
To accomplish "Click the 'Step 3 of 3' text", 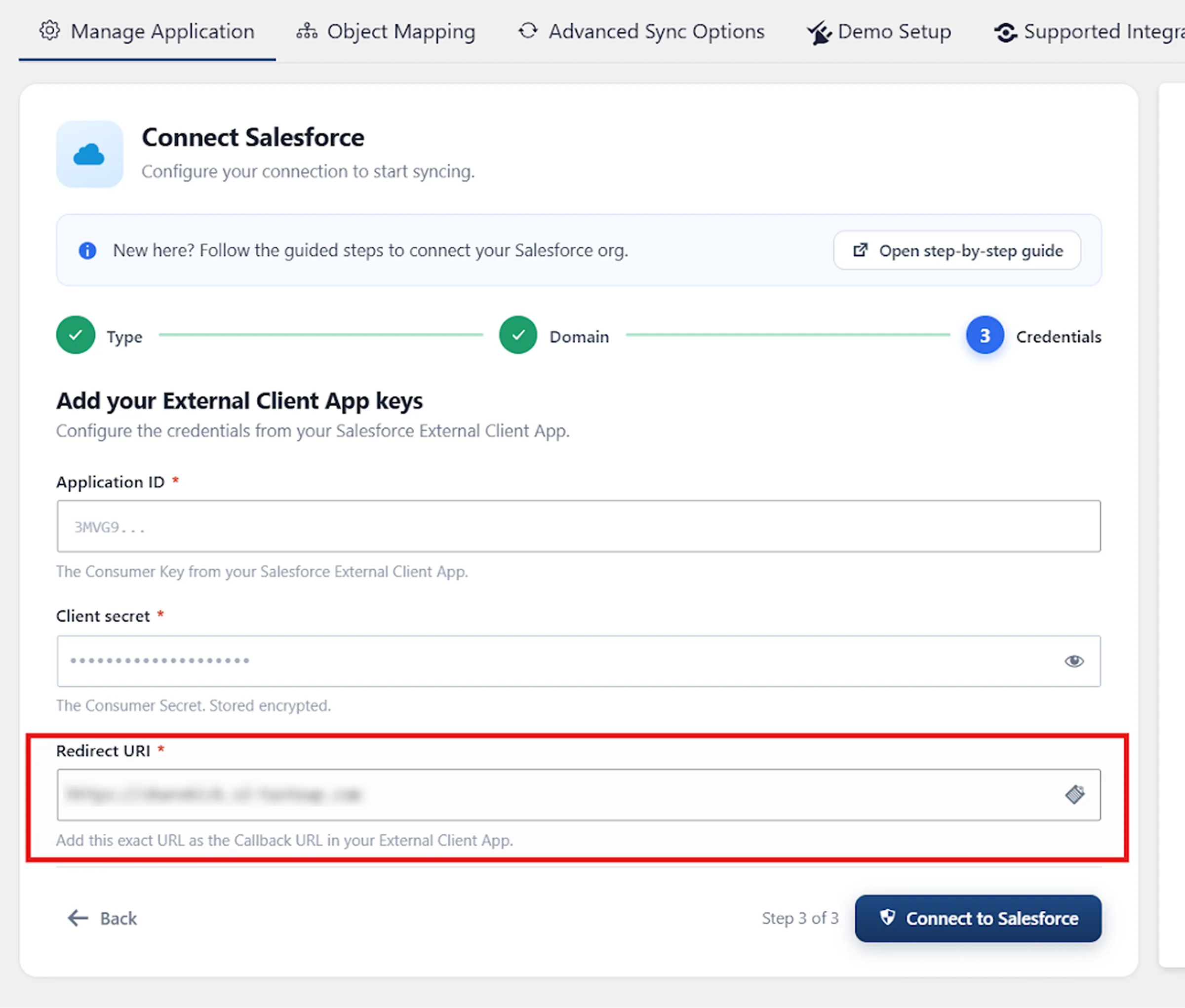I will pyautogui.click(x=800, y=918).
